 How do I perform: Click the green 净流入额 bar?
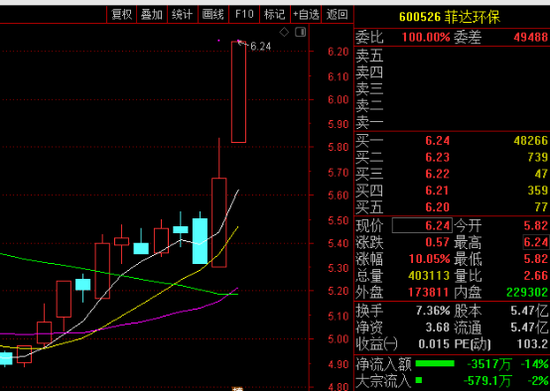pos(435,364)
